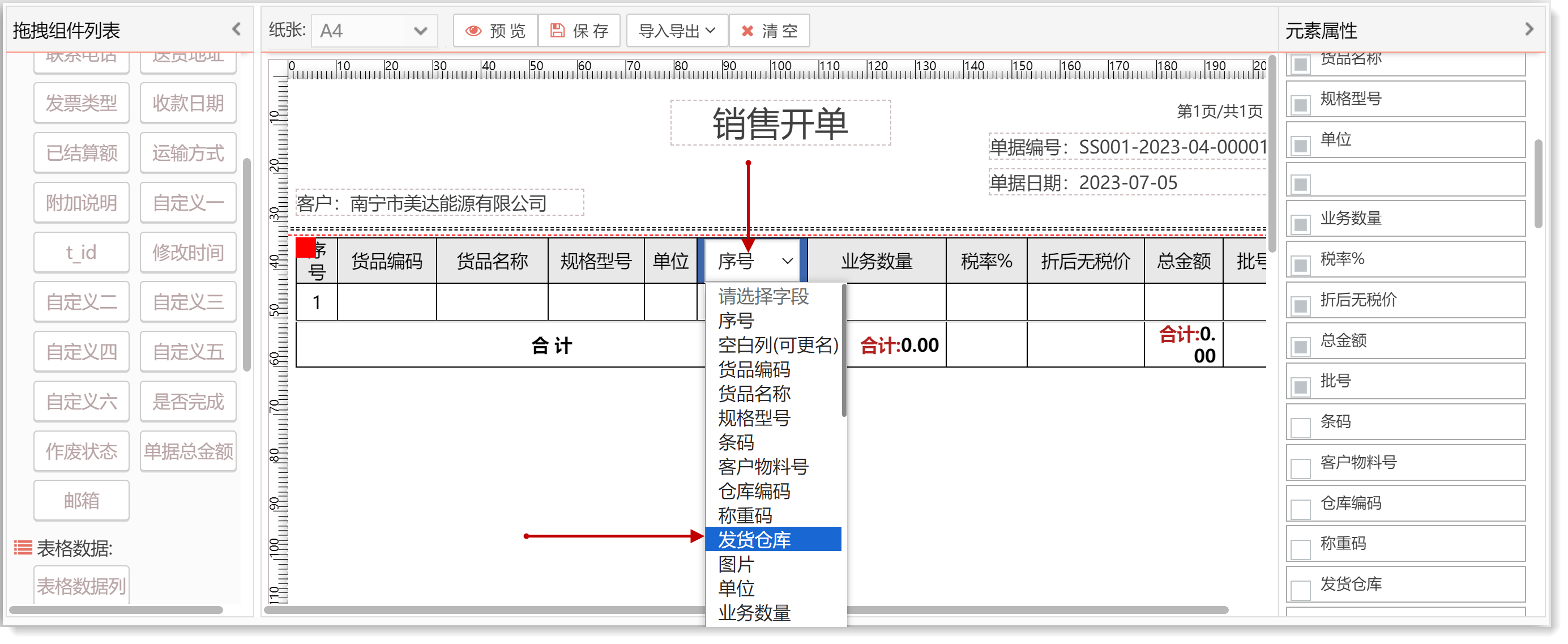
Task: Click the red X clear icon
Action: [747, 31]
